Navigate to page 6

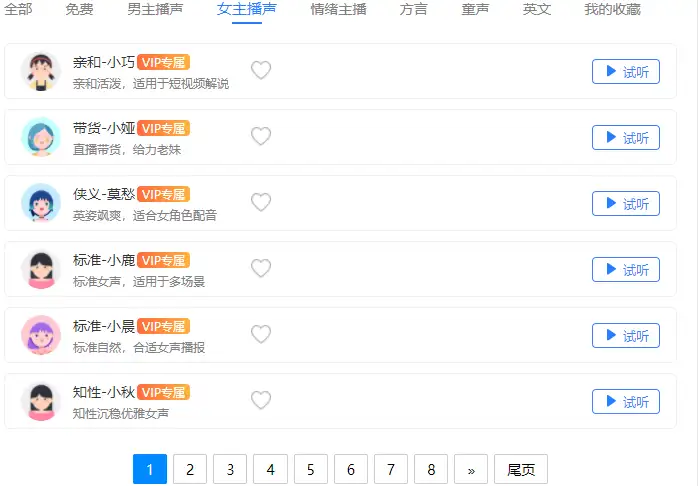pyautogui.click(x=351, y=469)
